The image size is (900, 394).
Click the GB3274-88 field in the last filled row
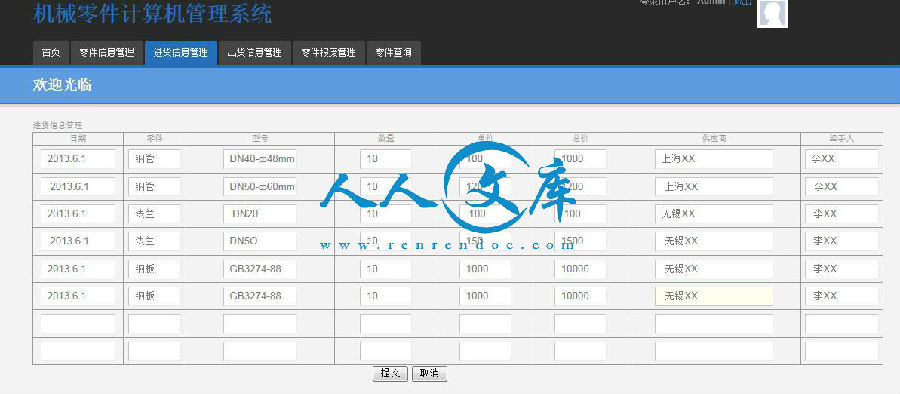[259, 296]
